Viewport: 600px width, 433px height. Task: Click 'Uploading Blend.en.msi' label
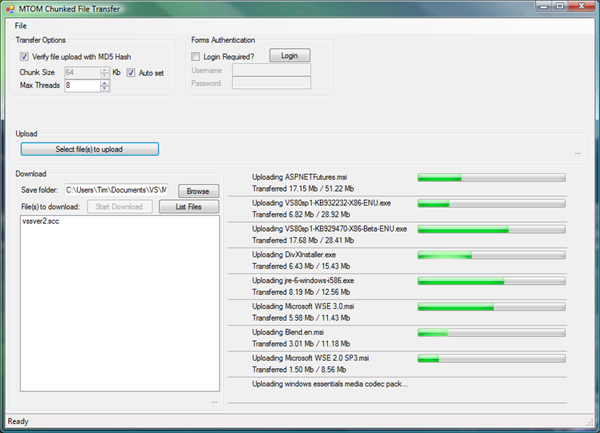click(288, 332)
